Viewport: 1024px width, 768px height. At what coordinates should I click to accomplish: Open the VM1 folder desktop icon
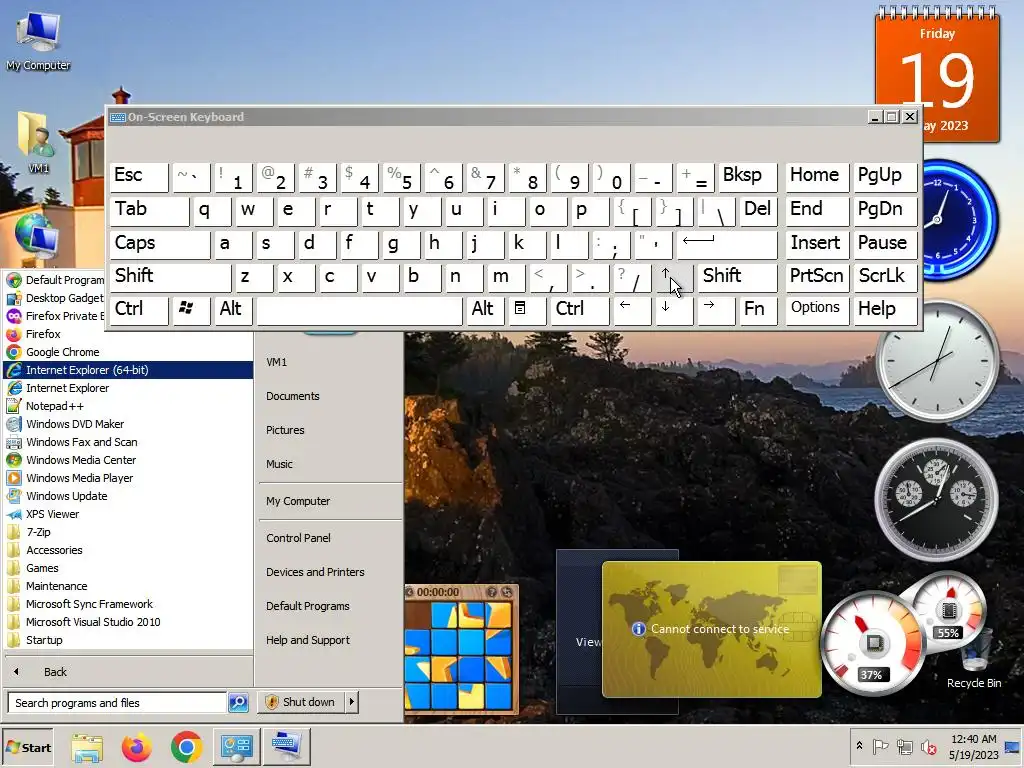point(38,142)
